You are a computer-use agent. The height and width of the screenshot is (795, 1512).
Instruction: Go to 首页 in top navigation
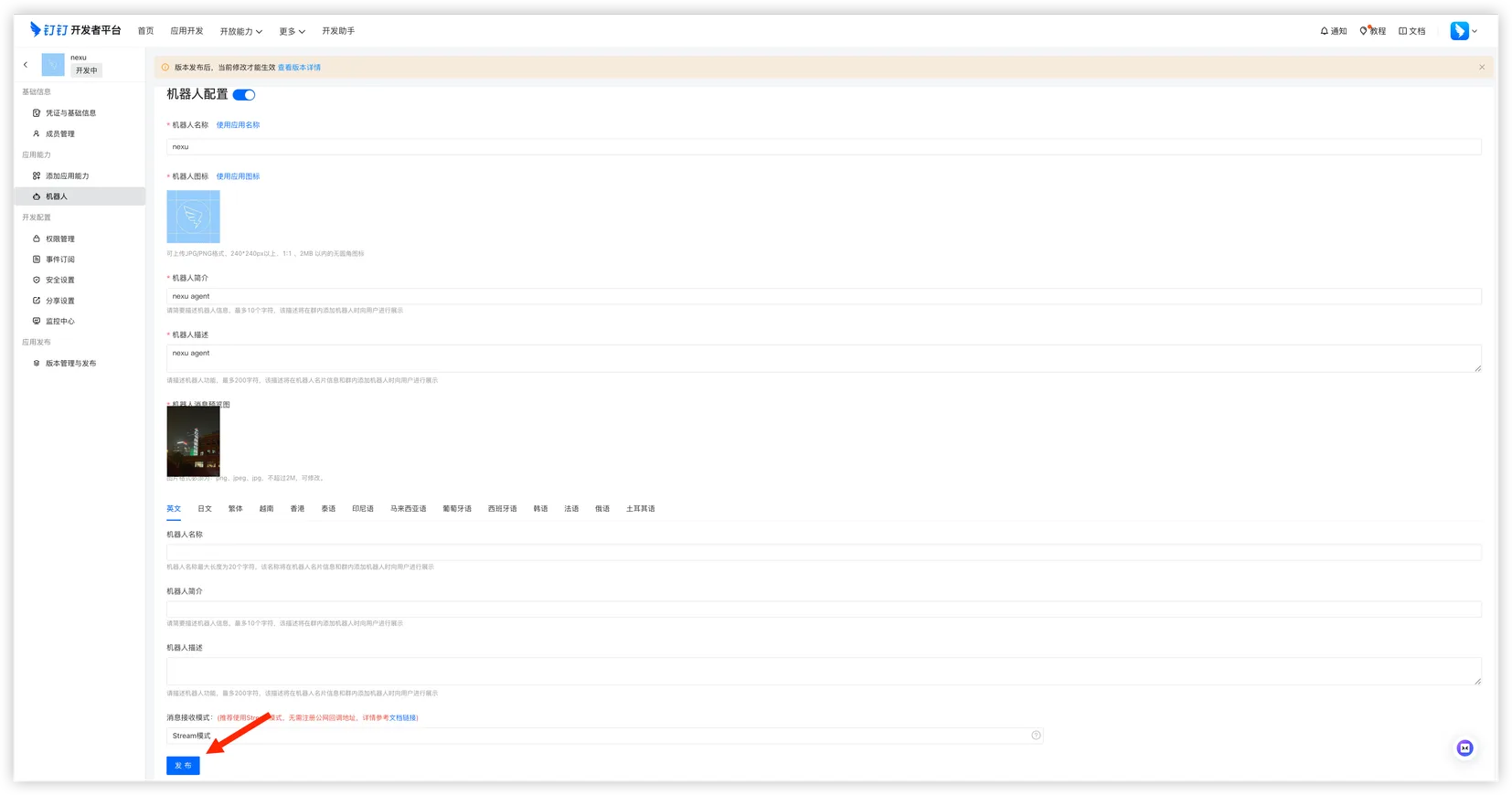pos(145,31)
